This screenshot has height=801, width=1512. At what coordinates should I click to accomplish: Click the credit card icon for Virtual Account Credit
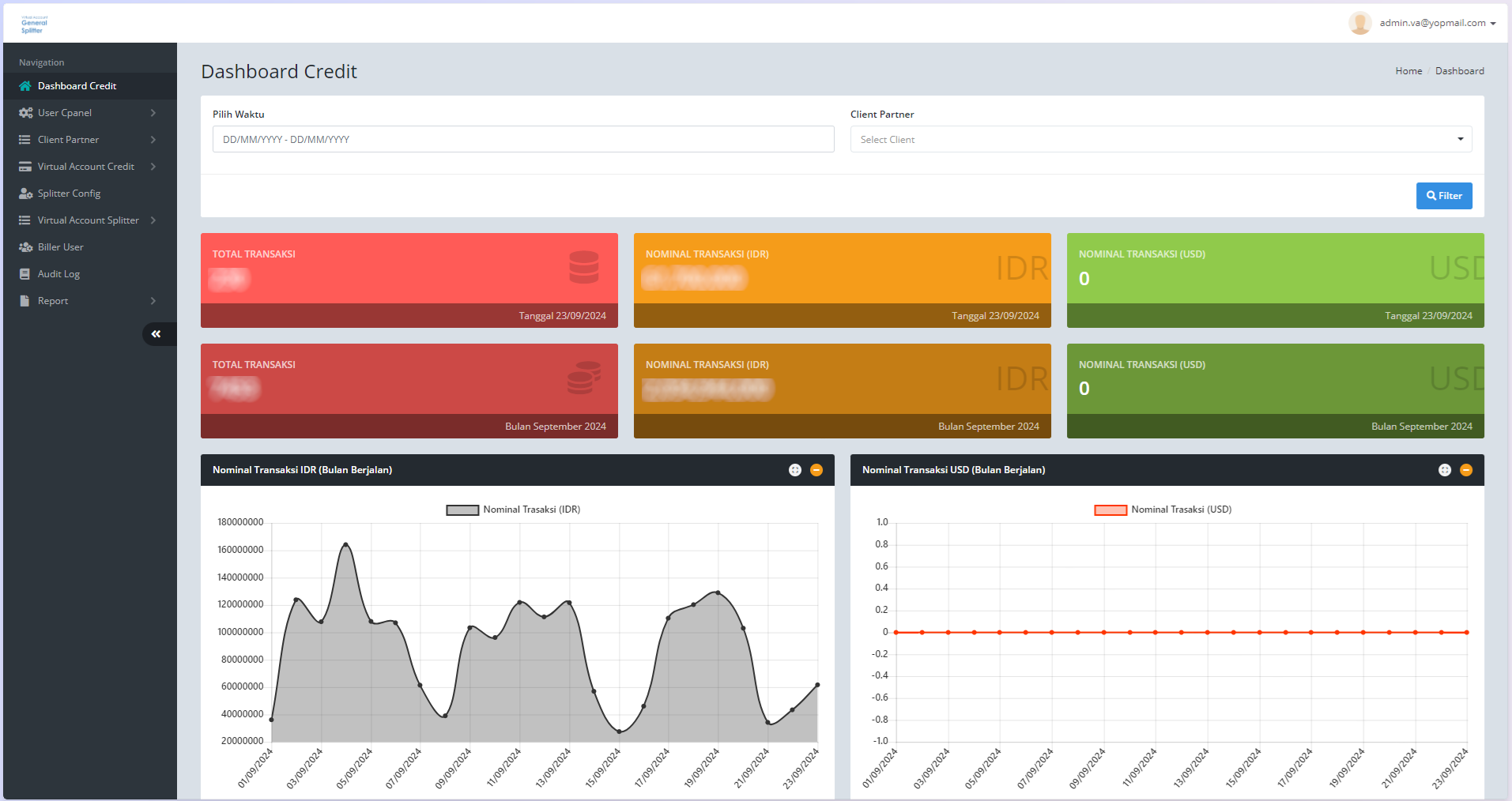(25, 166)
